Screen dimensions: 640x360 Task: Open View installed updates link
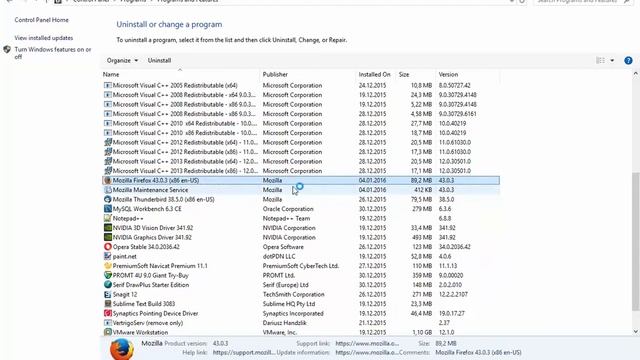click(44, 38)
